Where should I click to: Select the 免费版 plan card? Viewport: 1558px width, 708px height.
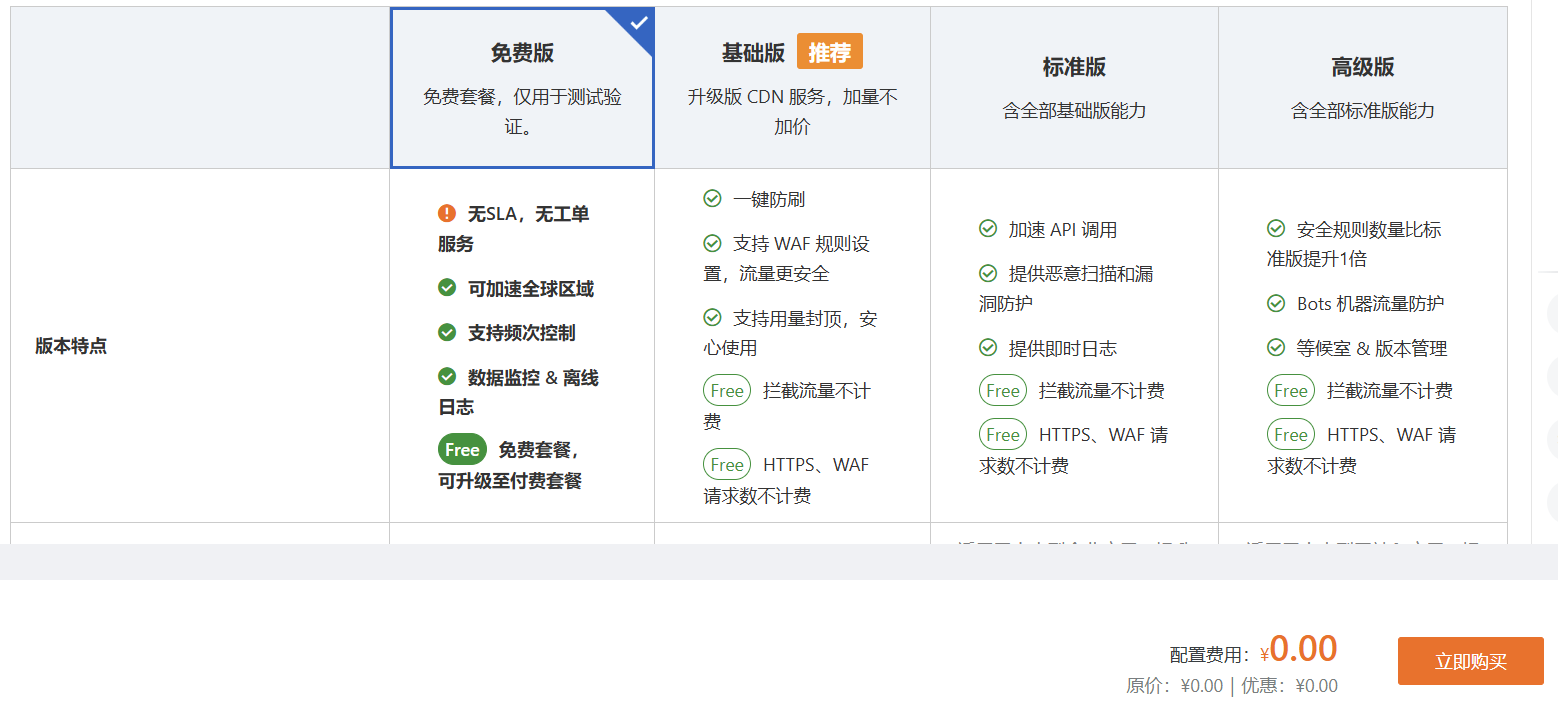pos(521,85)
